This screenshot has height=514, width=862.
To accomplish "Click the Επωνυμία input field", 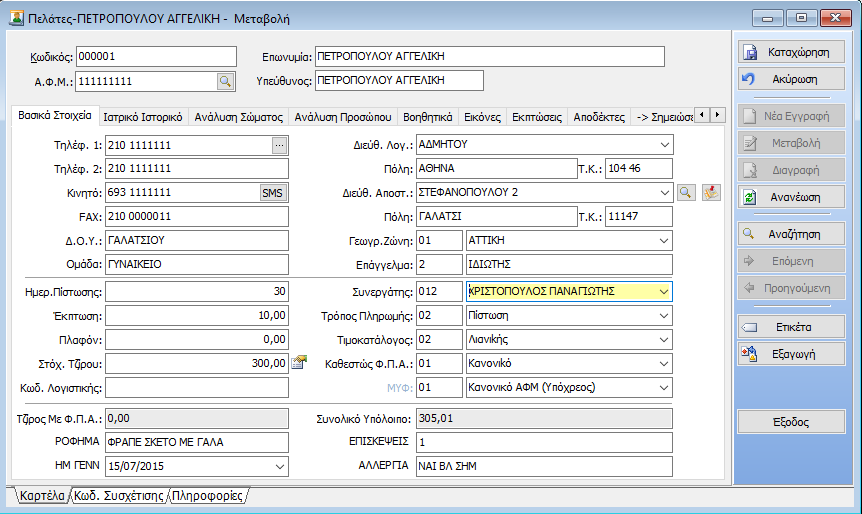I will click(x=490, y=57).
